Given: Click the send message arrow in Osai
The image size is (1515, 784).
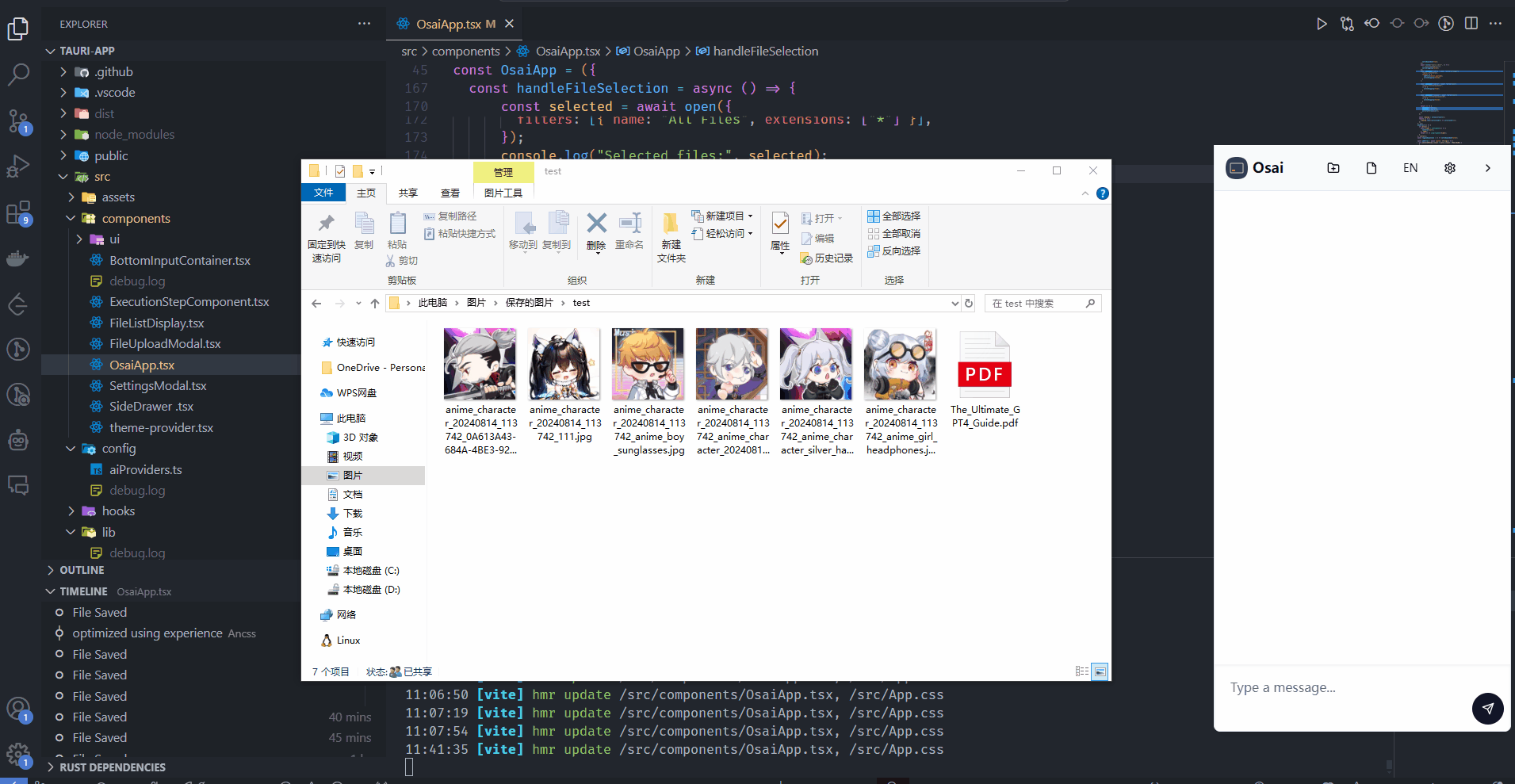Looking at the screenshot, I should (1488, 709).
